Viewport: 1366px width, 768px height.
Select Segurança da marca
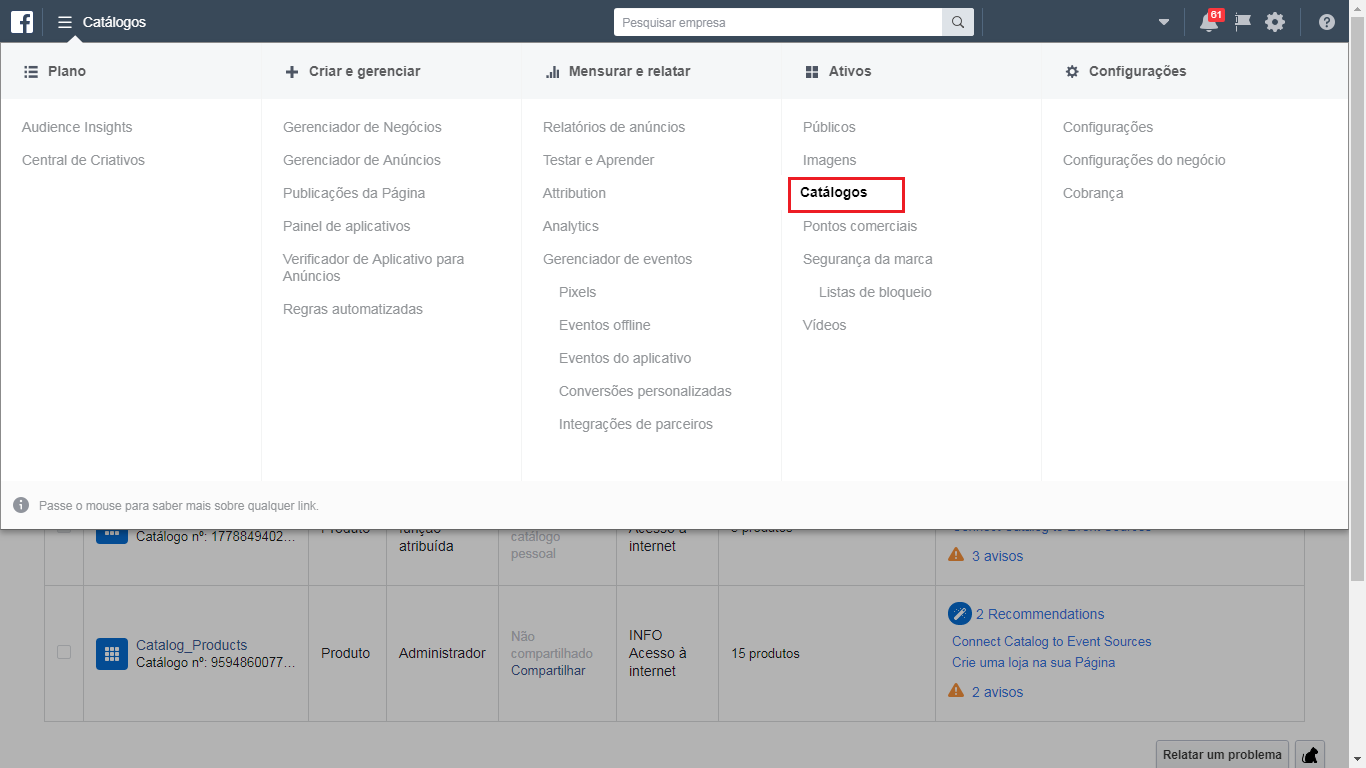(868, 259)
